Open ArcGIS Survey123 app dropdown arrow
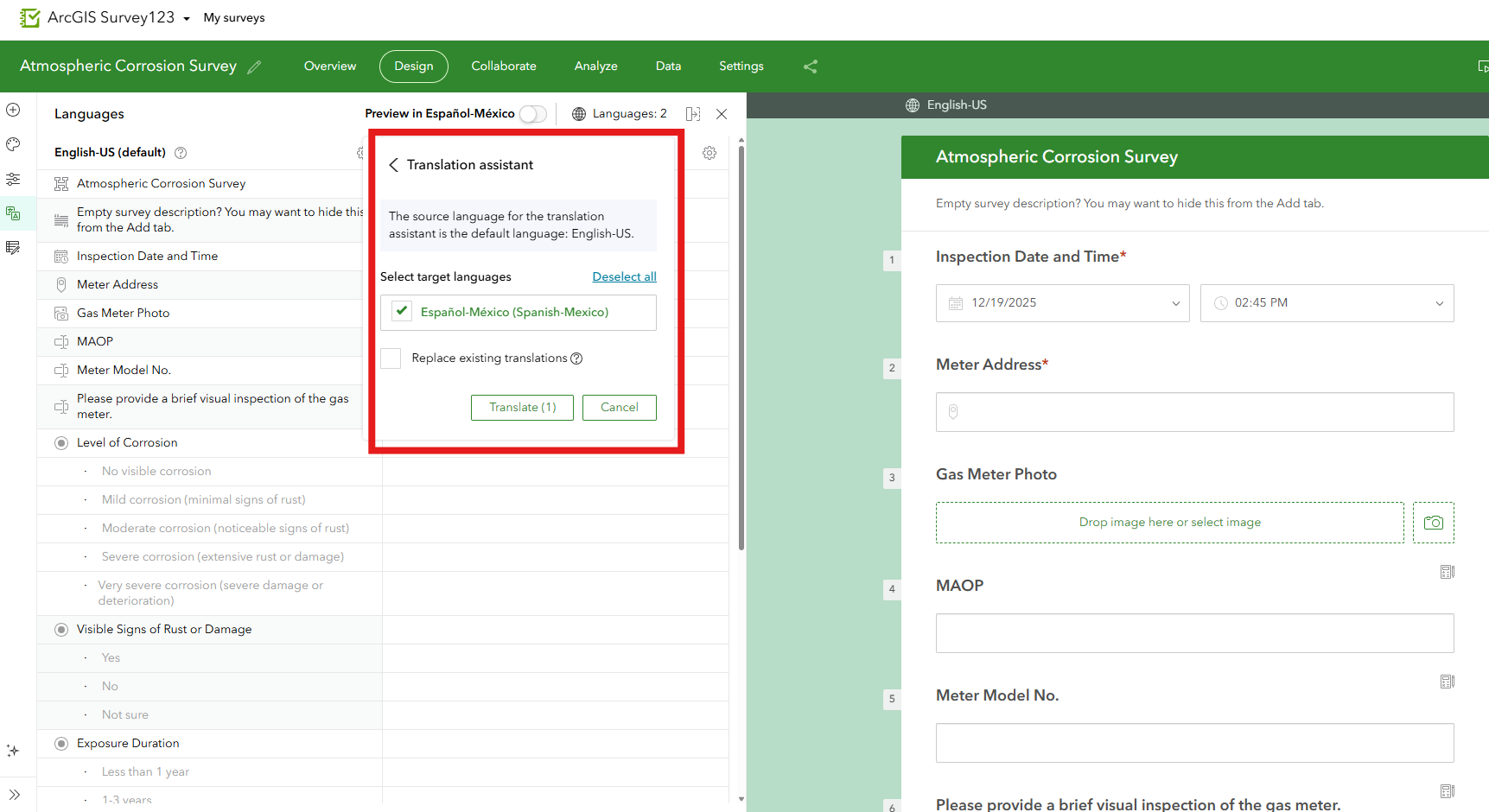The width and height of the screenshot is (1489, 812). point(187,19)
